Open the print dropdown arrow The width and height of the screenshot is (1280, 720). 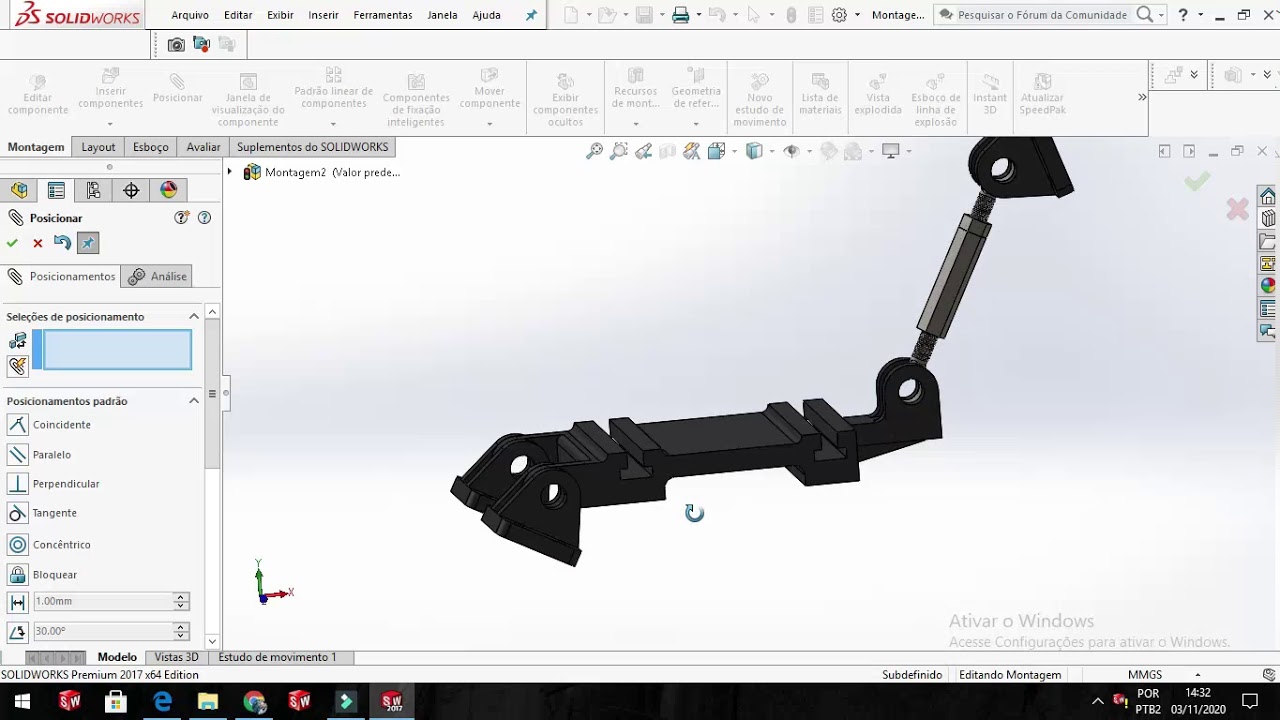tap(699, 15)
